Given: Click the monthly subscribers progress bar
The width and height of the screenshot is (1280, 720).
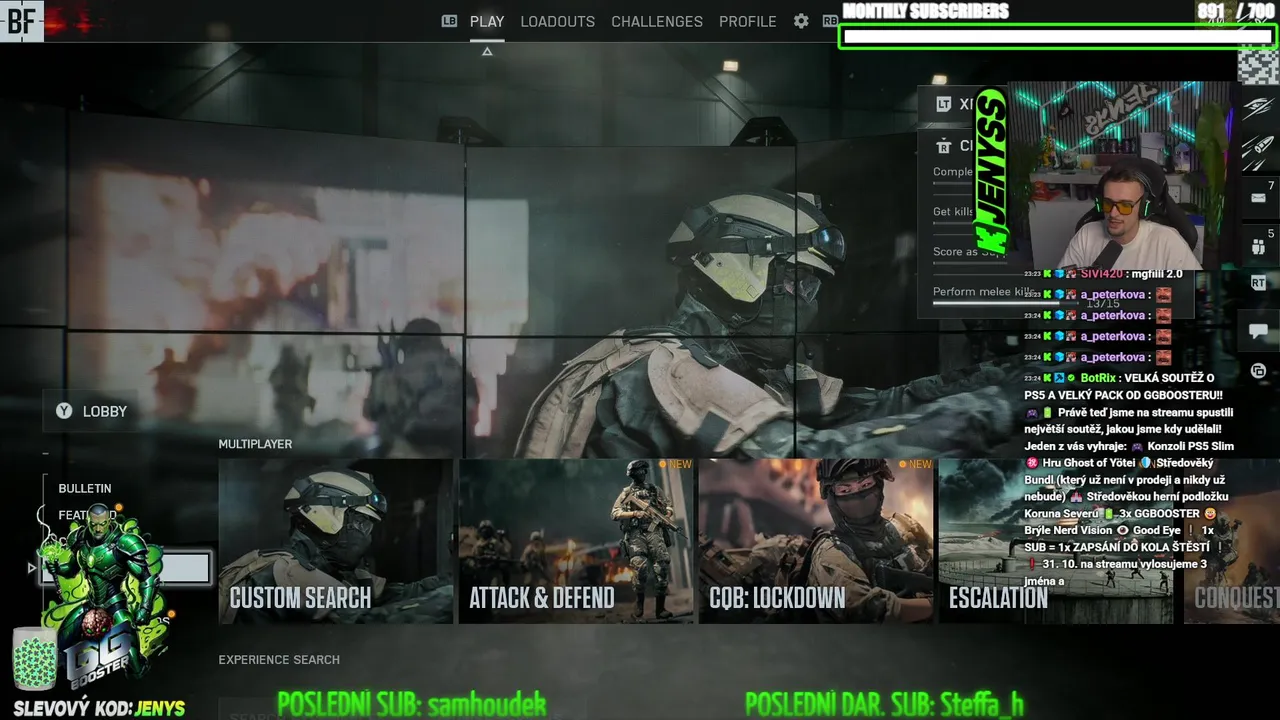Looking at the screenshot, I should [1056, 37].
